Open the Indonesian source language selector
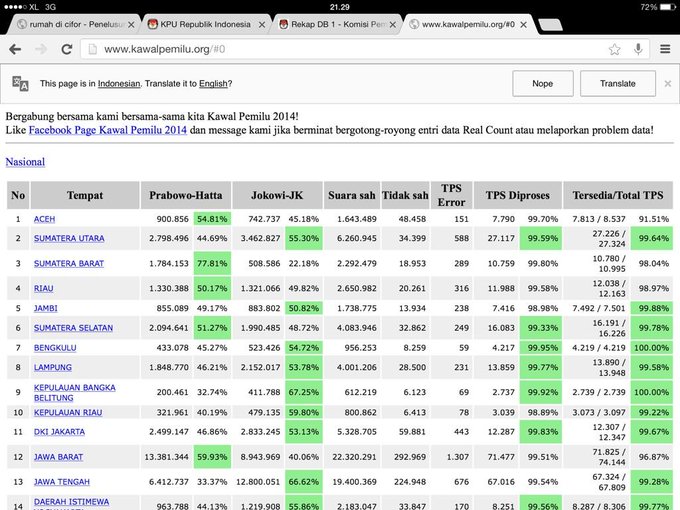The height and width of the screenshot is (510, 680). pos(119,84)
